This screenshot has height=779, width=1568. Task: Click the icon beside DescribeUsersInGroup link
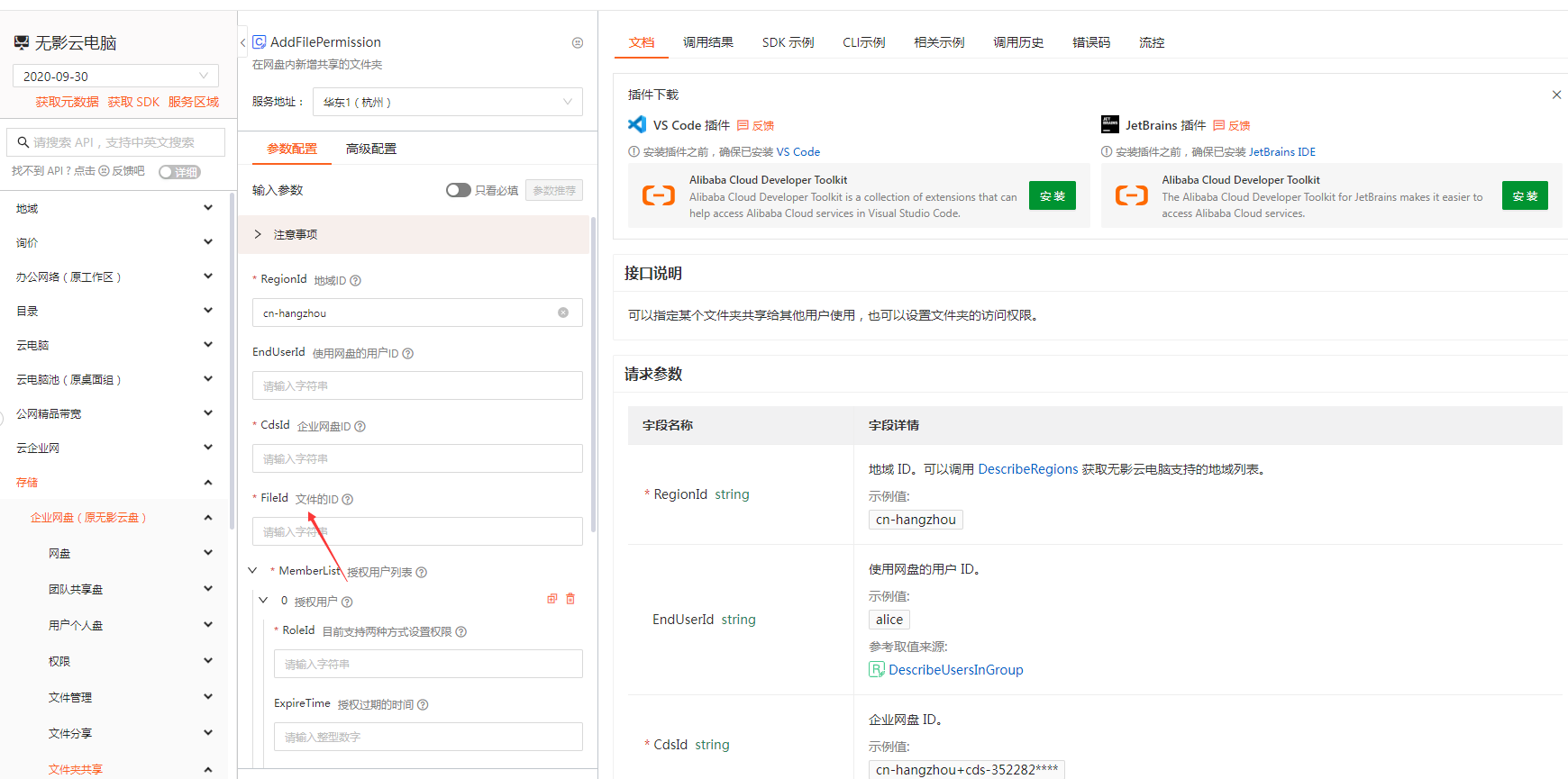877,669
